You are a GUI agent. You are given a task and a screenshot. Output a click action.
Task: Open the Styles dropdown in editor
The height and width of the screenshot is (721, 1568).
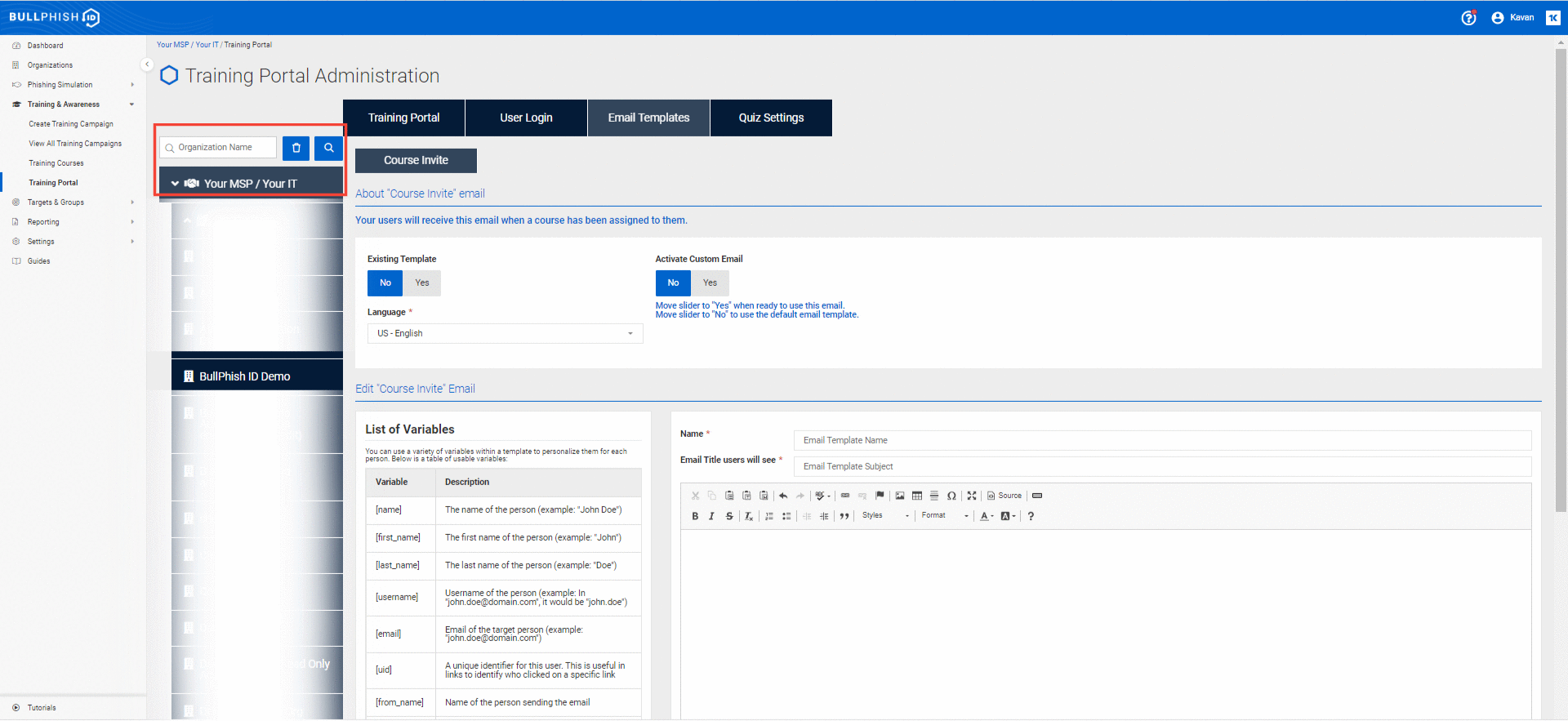tap(884, 516)
